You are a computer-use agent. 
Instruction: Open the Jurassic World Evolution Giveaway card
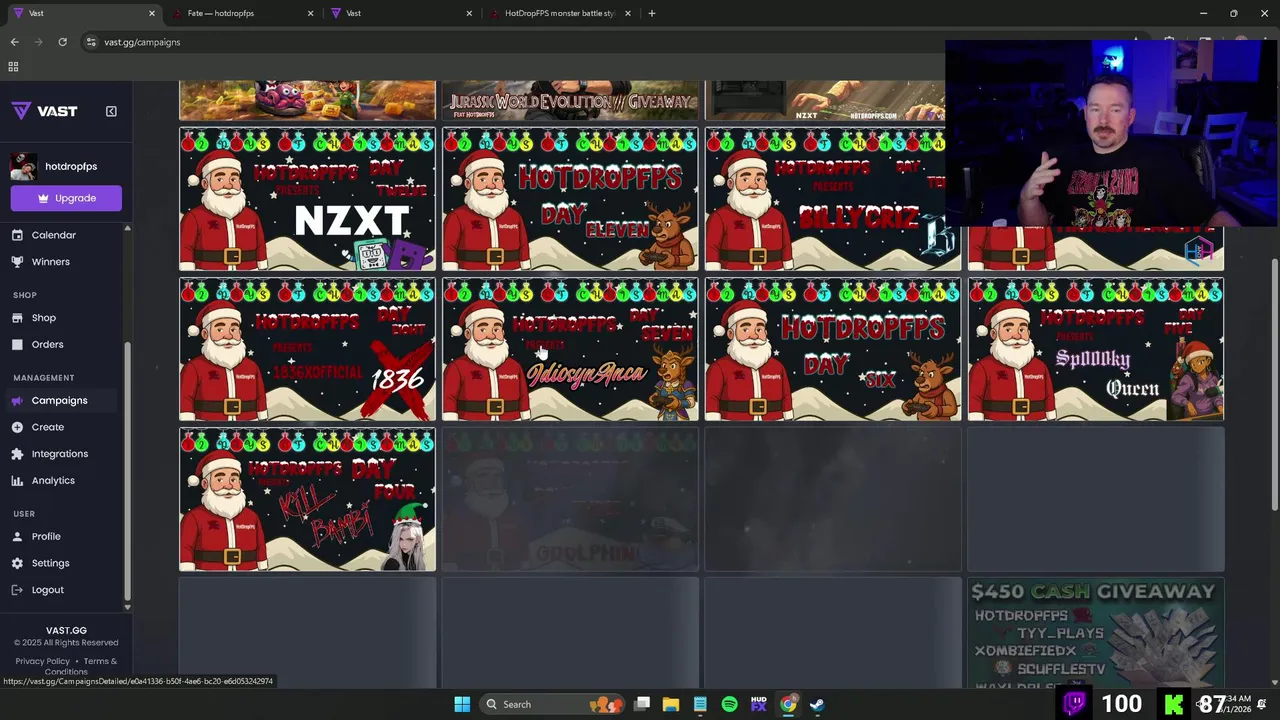(x=570, y=100)
